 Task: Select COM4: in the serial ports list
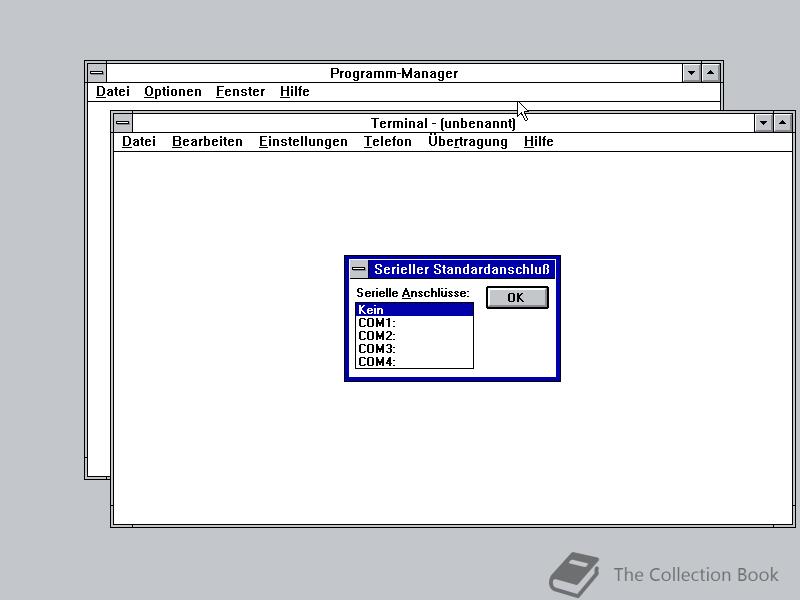414,362
